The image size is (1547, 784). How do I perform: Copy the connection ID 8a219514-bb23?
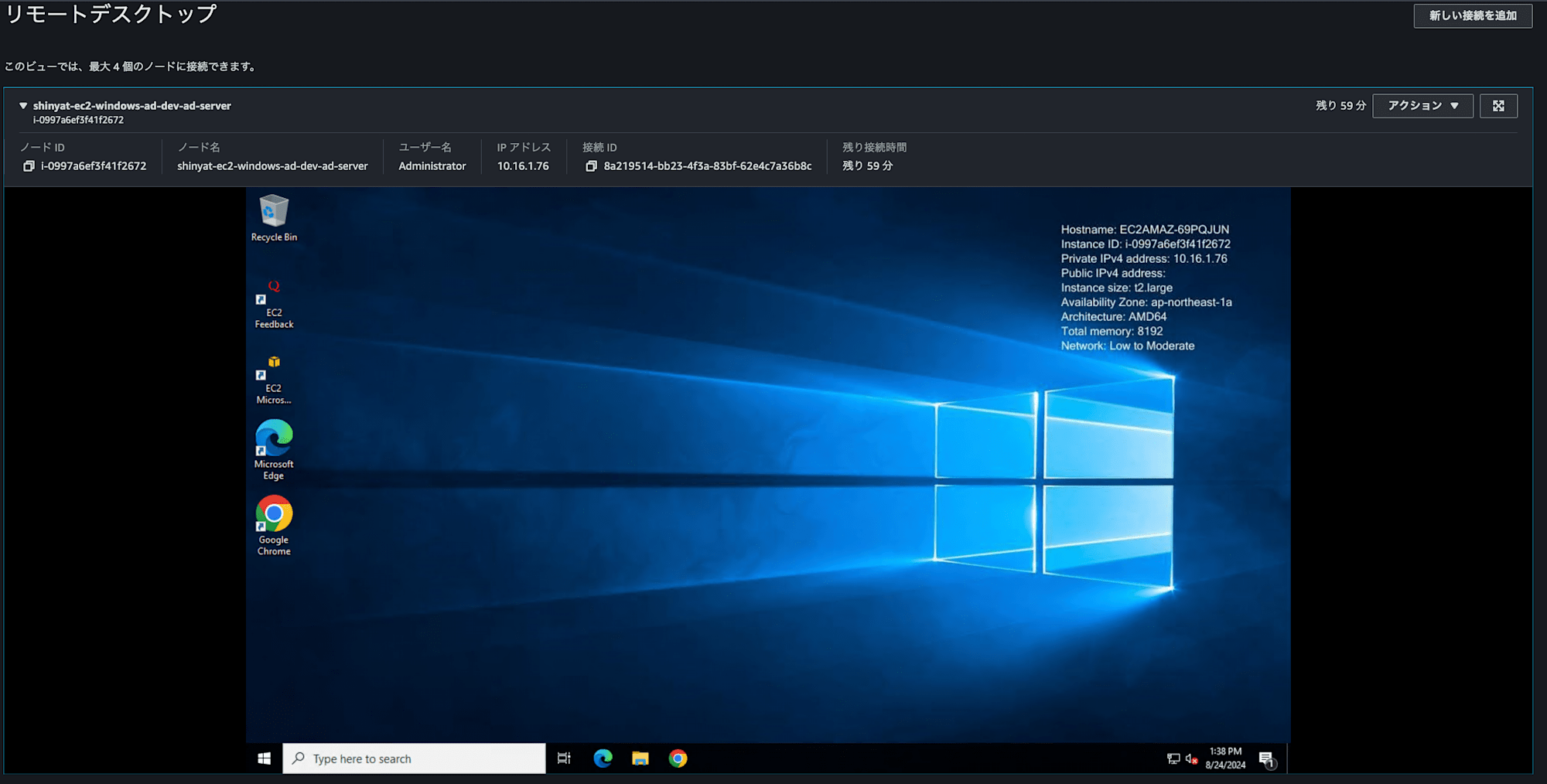[591, 166]
